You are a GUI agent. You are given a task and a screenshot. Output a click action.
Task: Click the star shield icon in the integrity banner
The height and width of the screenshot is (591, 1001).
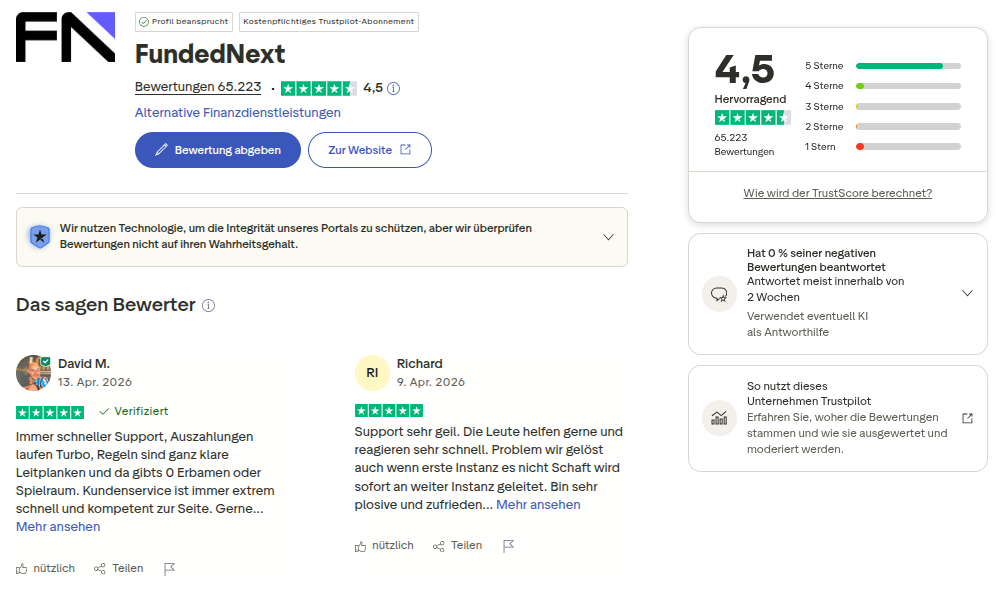(x=39, y=237)
